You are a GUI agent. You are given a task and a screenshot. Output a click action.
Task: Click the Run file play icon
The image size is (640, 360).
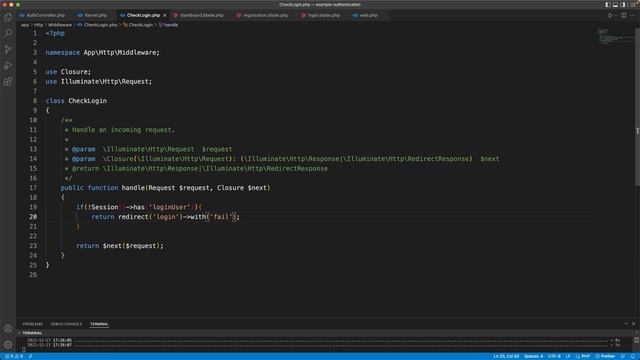coord(610,16)
